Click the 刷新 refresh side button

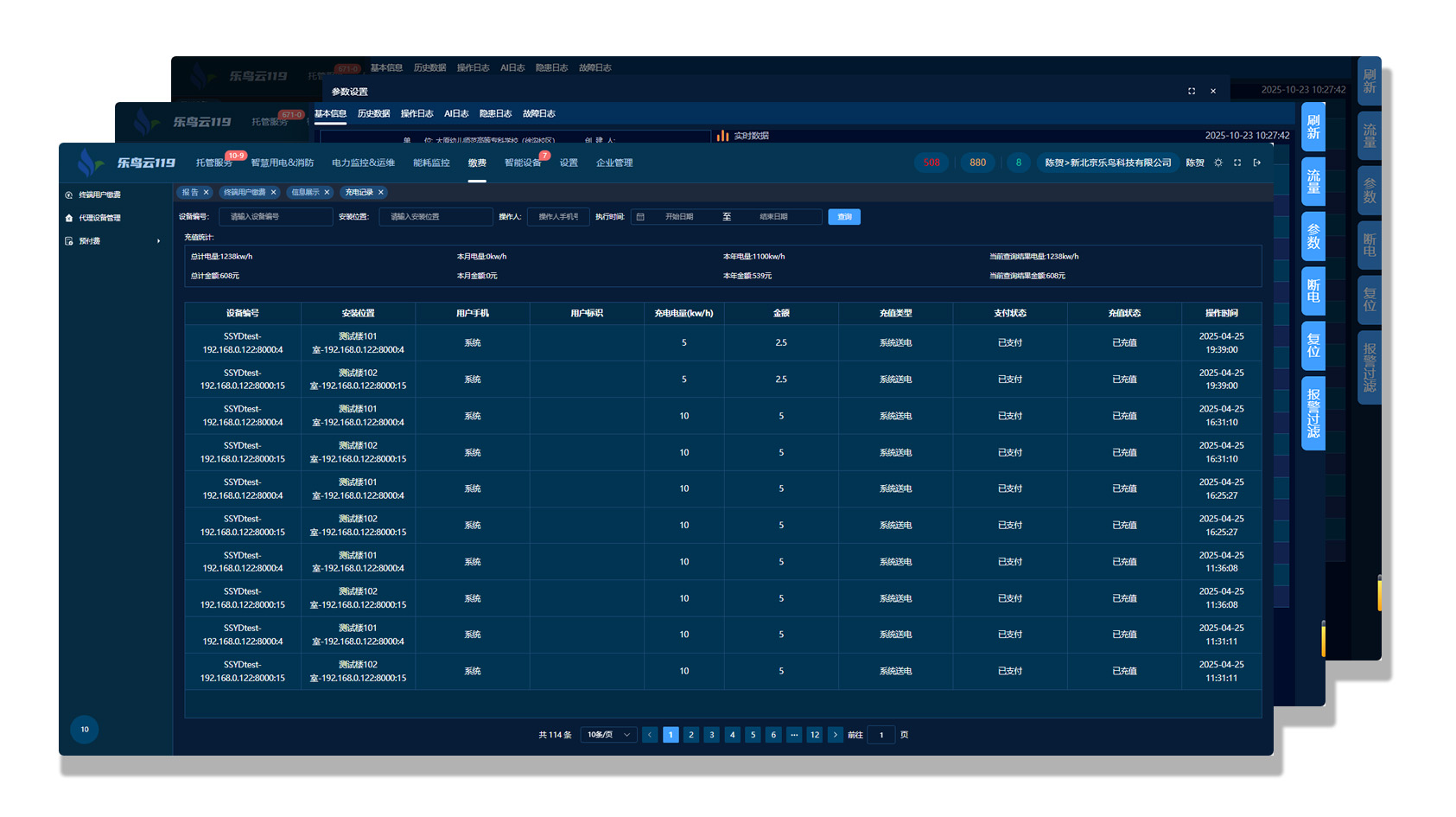[1313, 126]
